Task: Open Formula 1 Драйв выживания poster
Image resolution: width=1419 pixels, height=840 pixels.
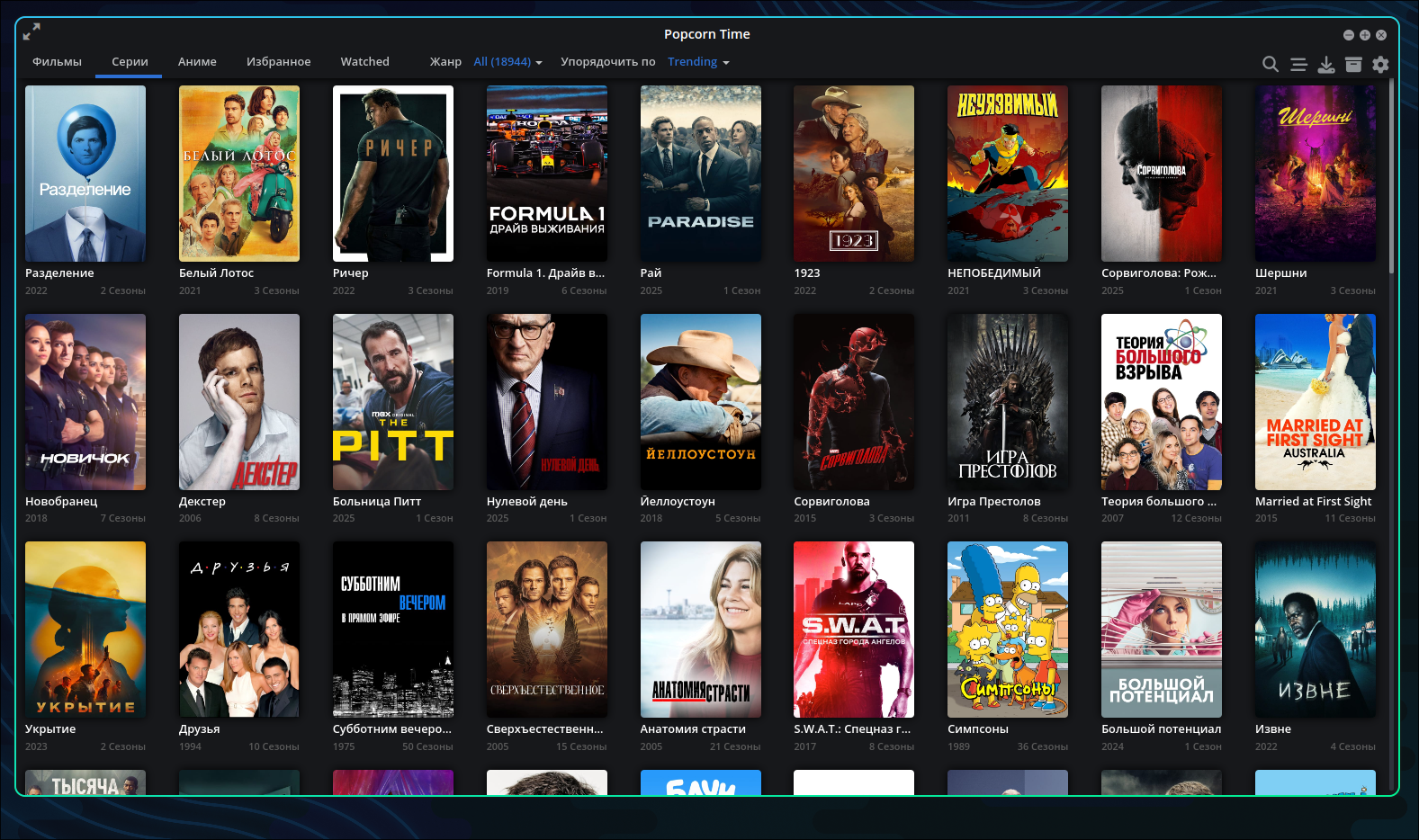Action: click(547, 174)
